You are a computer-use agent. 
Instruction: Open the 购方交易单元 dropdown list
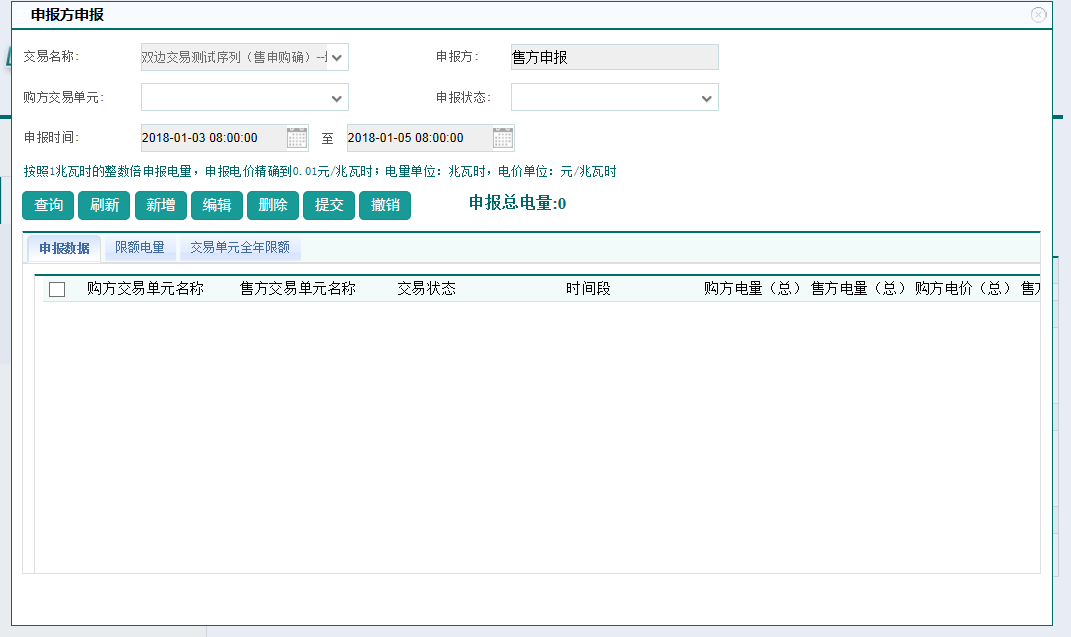point(337,98)
